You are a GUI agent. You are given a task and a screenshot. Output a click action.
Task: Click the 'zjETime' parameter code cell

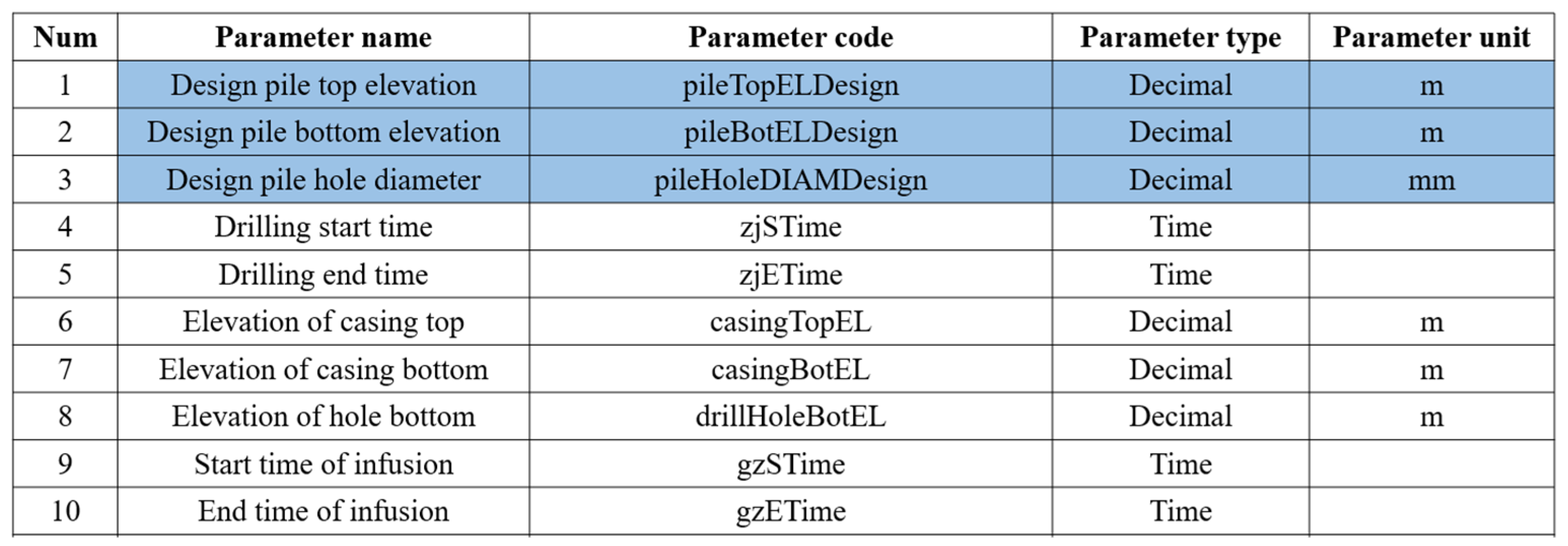[x=790, y=275]
